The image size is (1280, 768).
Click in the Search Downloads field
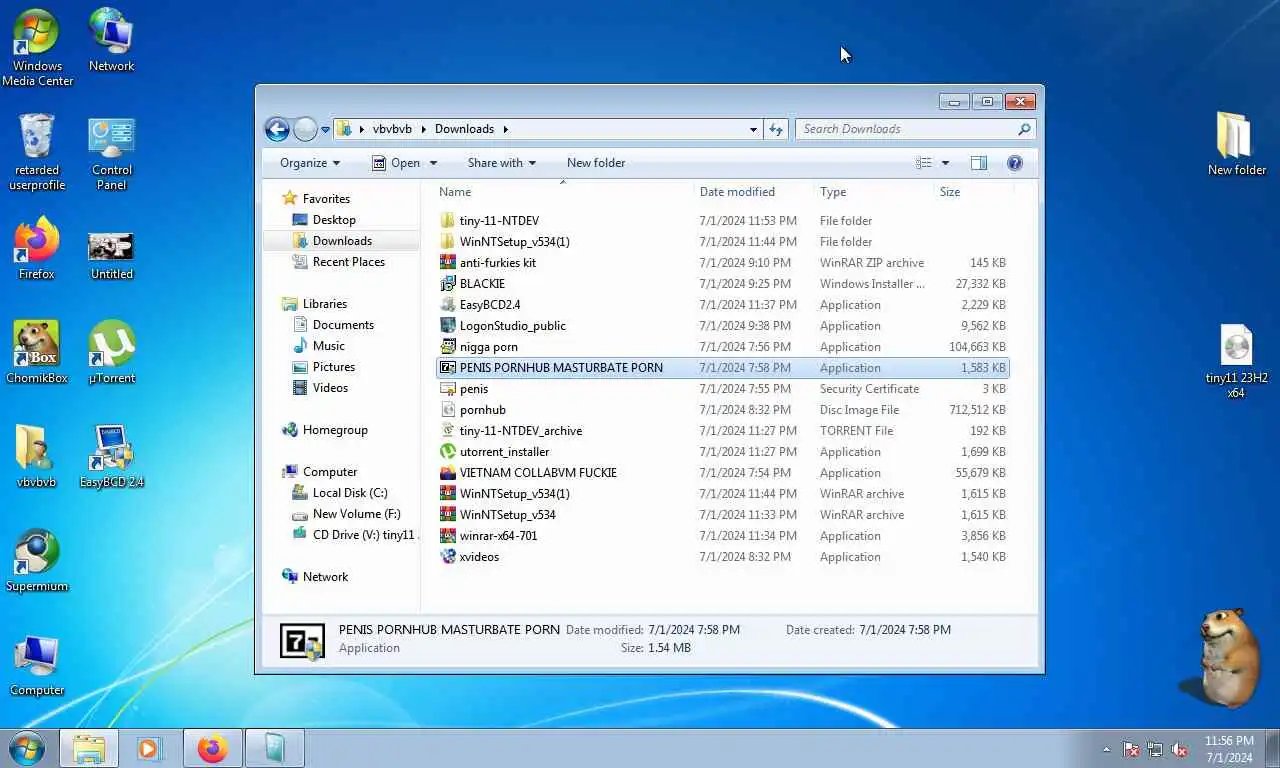(916, 129)
